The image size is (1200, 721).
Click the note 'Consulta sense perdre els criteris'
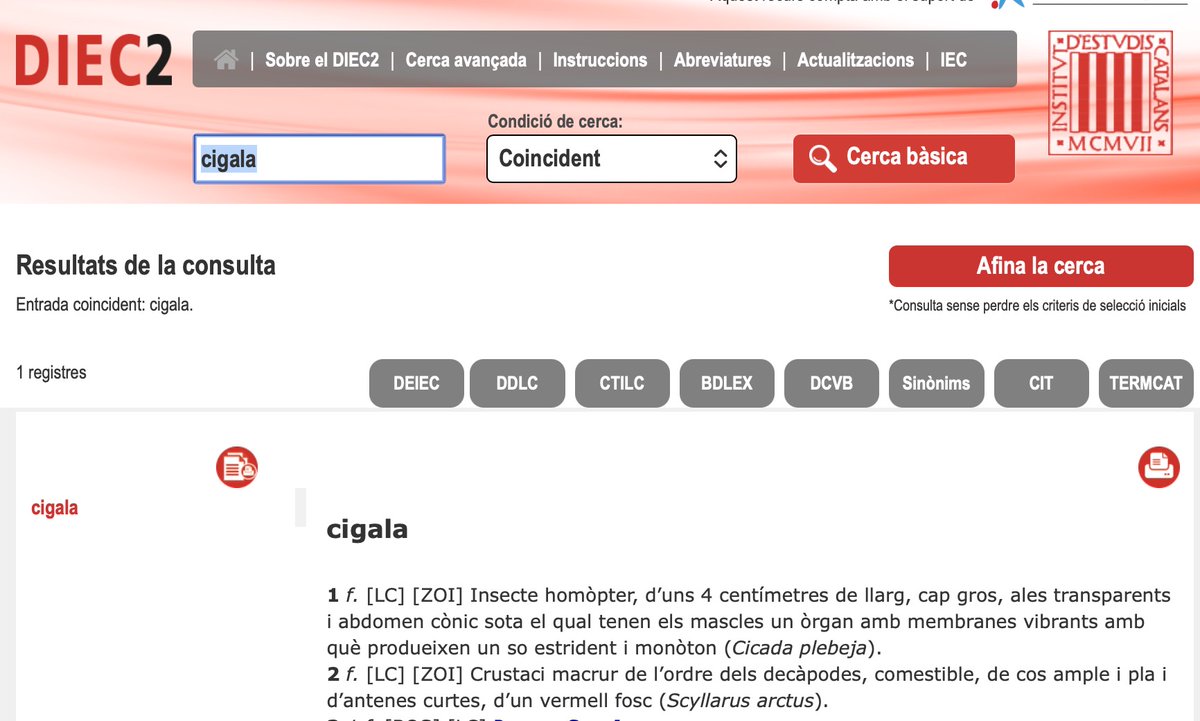coord(1038,305)
